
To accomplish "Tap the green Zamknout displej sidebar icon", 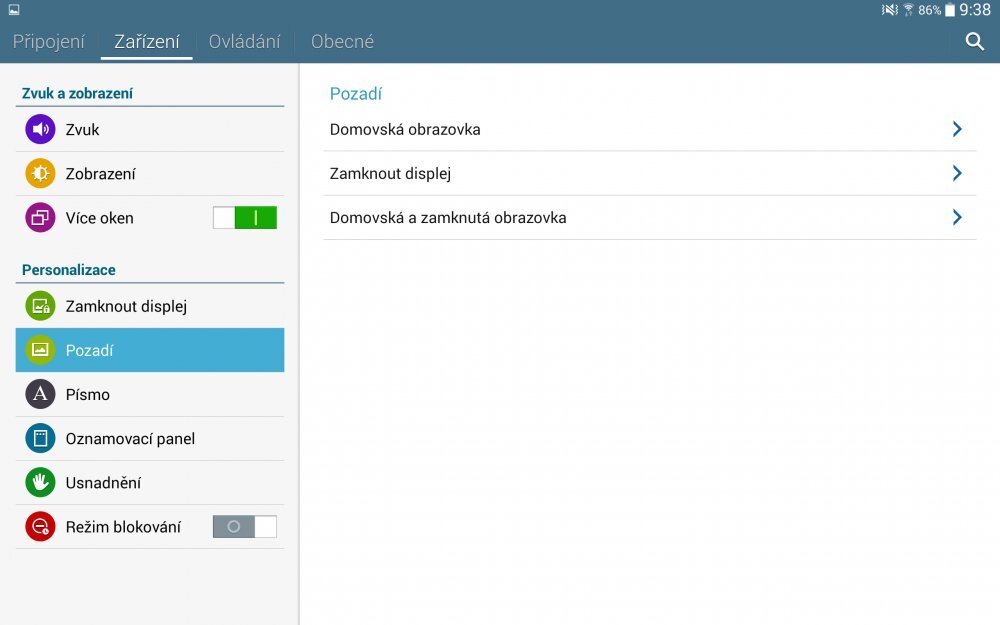I will click(x=40, y=306).
